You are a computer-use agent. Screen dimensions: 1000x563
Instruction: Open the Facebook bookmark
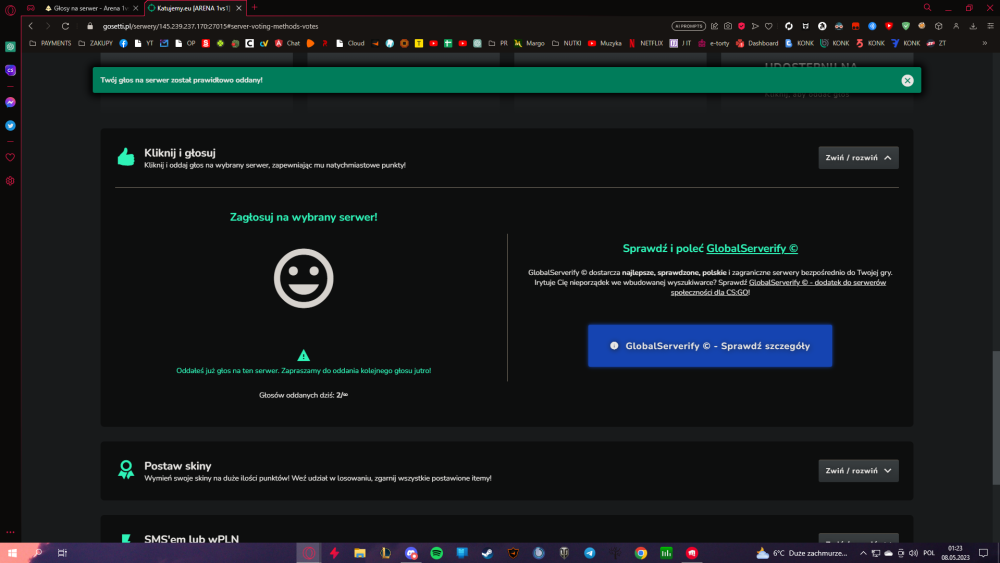pos(123,43)
